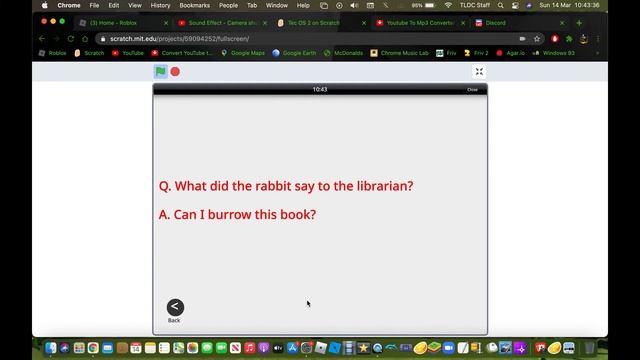Open the Extensions puzzle-piece menu
This screenshot has width=640, height=360.
(x=569, y=39)
